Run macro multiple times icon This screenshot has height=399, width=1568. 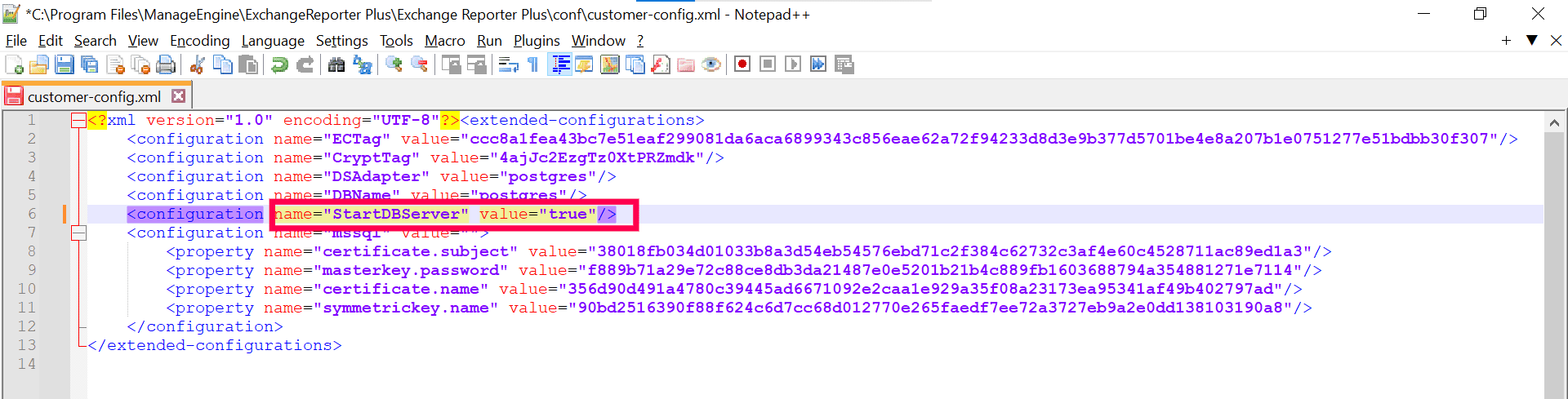818,64
